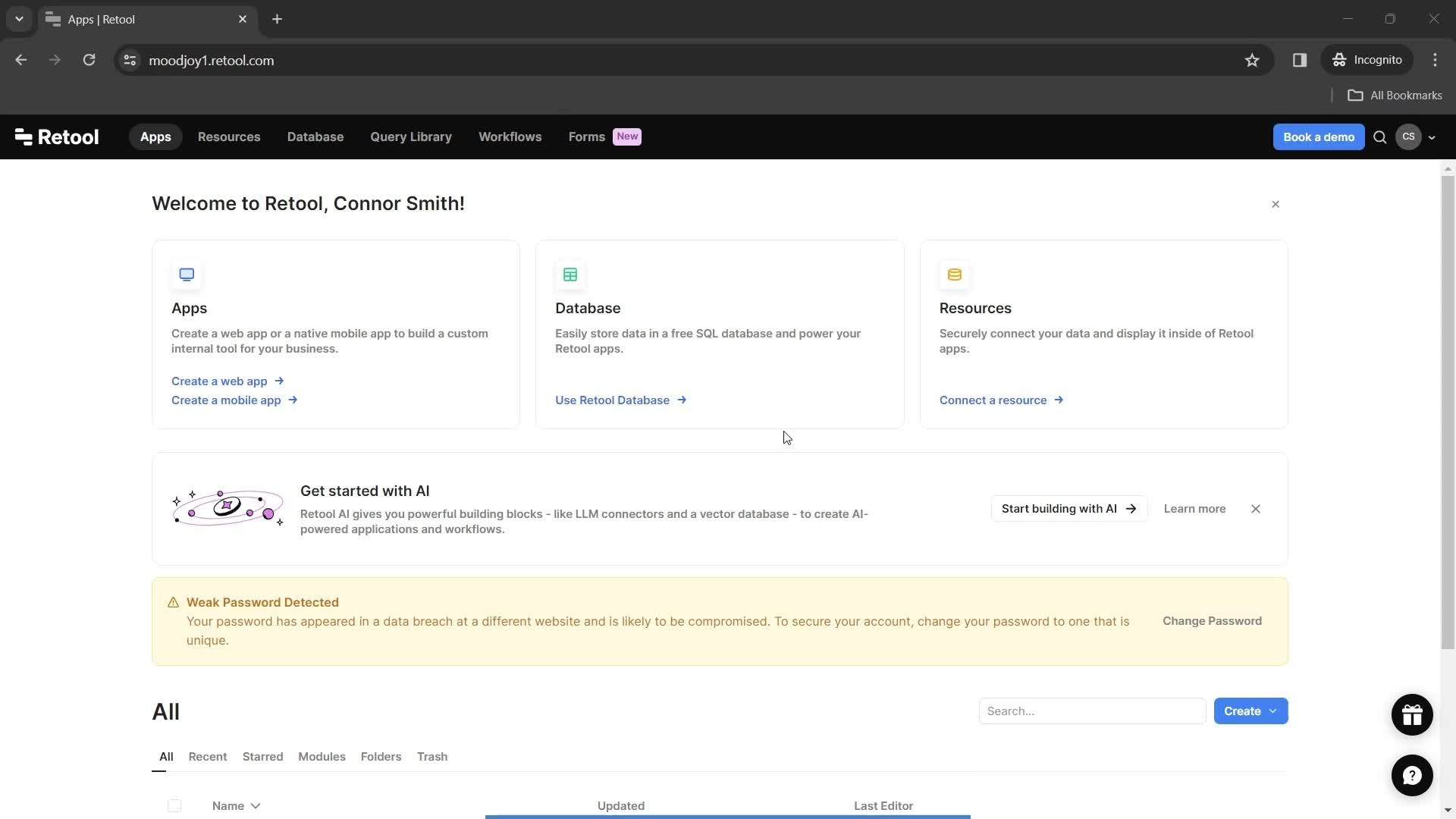Open the Query Library menu item
1456x819 pixels.
[411, 137]
